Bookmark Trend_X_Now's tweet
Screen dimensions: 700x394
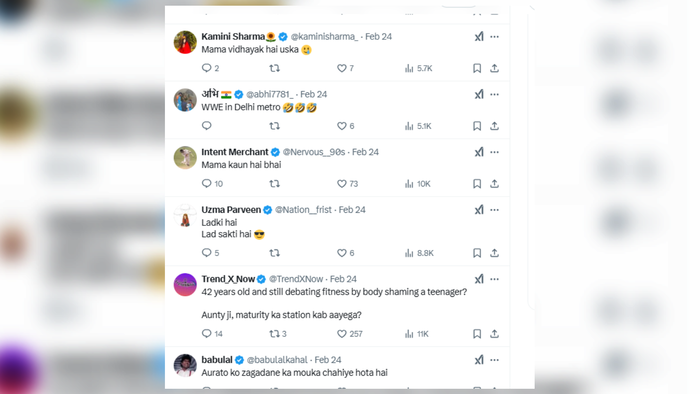click(x=477, y=334)
